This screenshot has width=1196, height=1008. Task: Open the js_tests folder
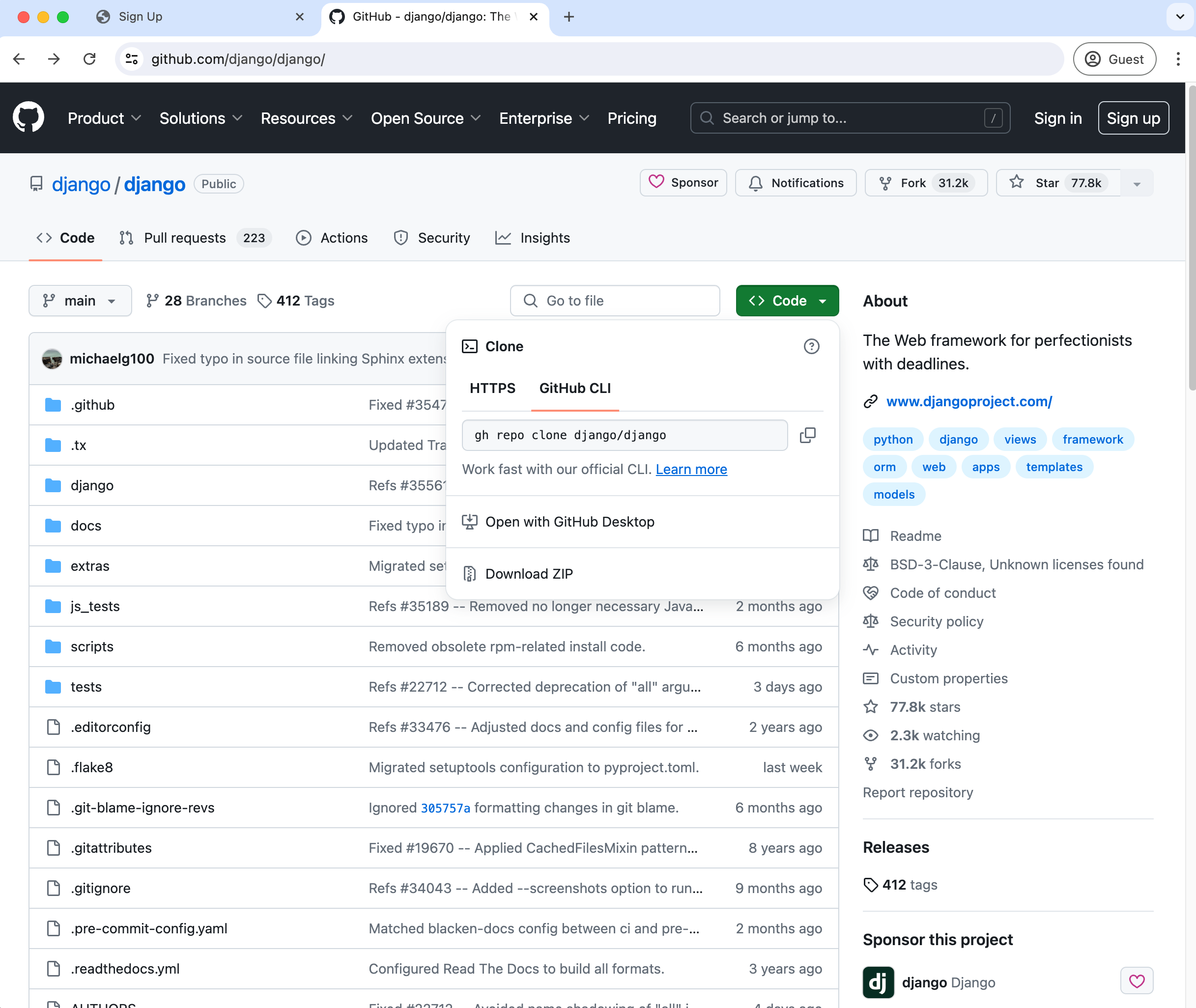pos(95,606)
